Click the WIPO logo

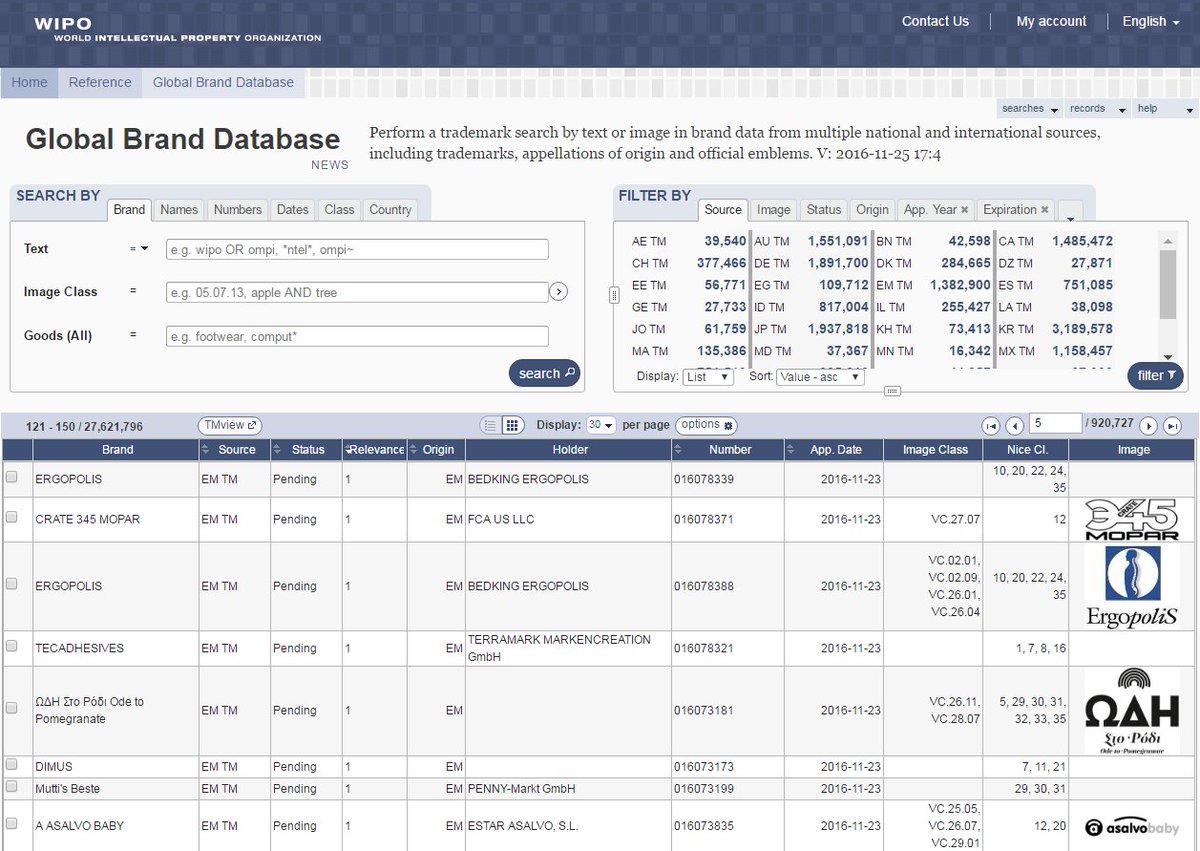[x=177, y=30]
